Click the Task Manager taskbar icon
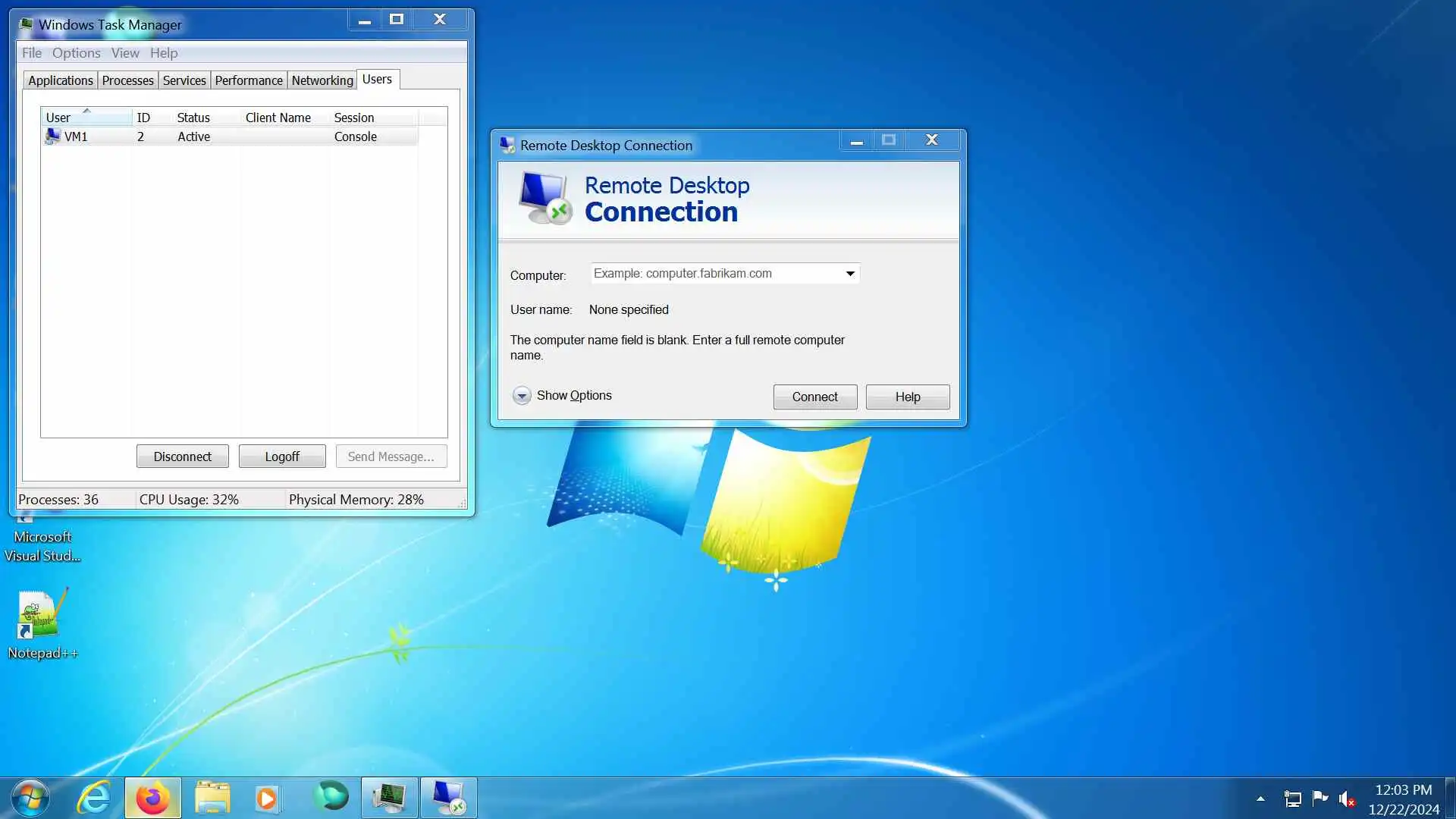Viewport: 1456px width, 819px height. point(389,798)
